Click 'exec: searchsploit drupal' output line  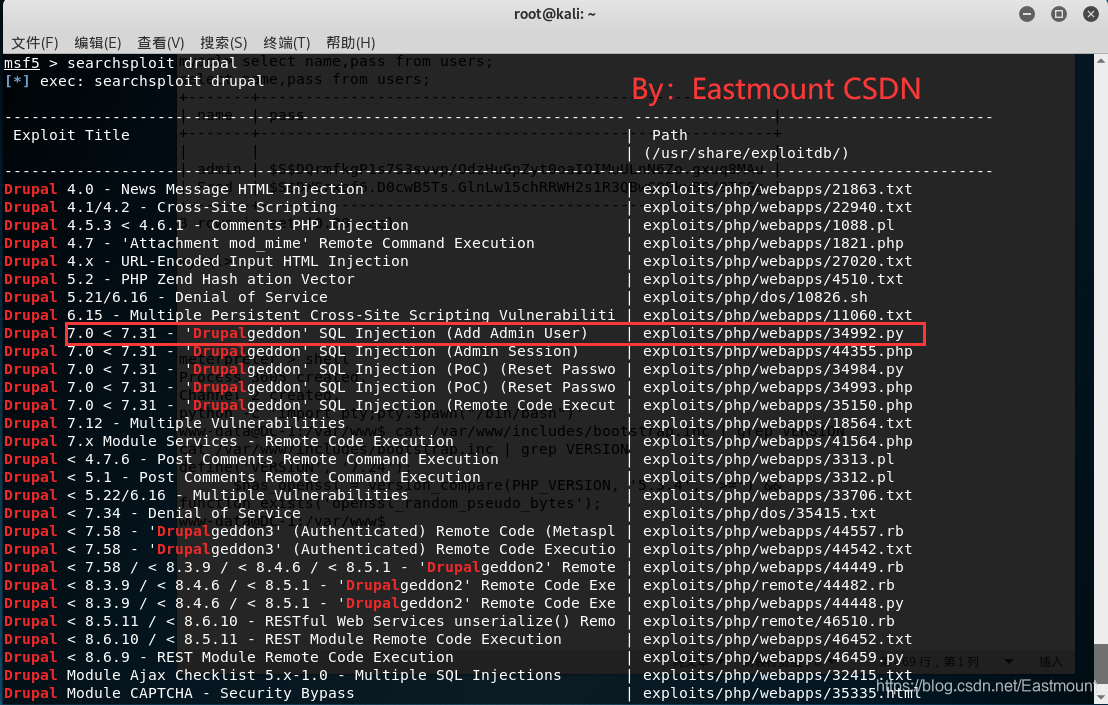[x=134, y=81]
